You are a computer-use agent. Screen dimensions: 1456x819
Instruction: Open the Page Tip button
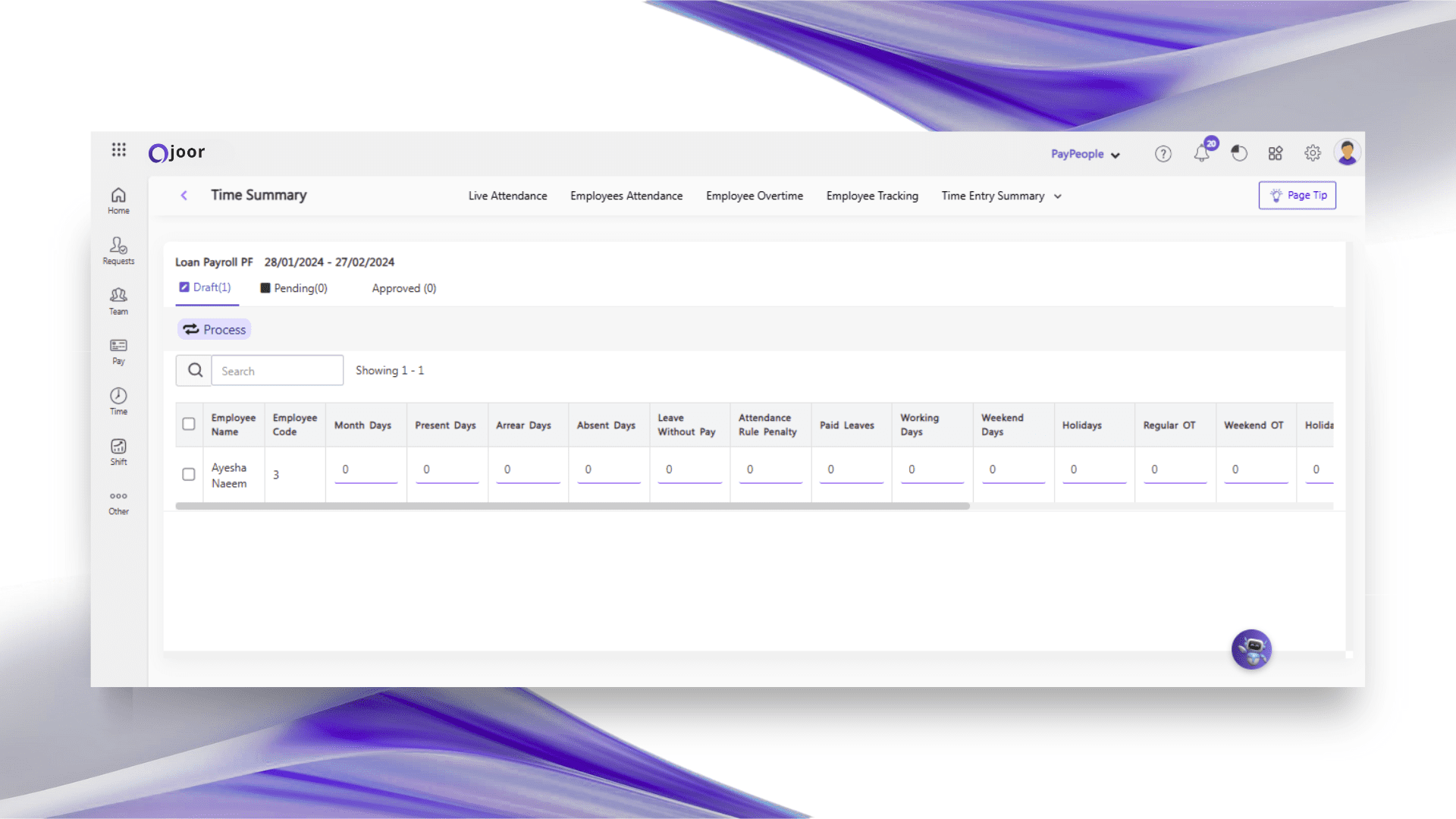click(x=1297, y=195)
